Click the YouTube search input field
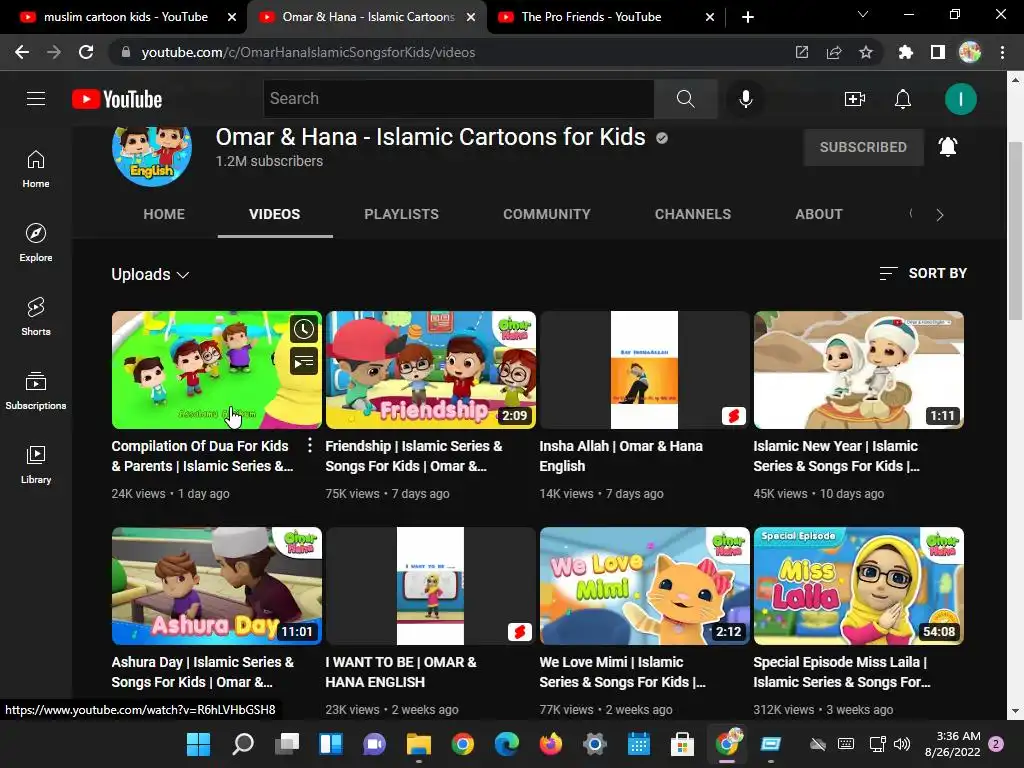The image size is (1024, 768). (458, 99)
